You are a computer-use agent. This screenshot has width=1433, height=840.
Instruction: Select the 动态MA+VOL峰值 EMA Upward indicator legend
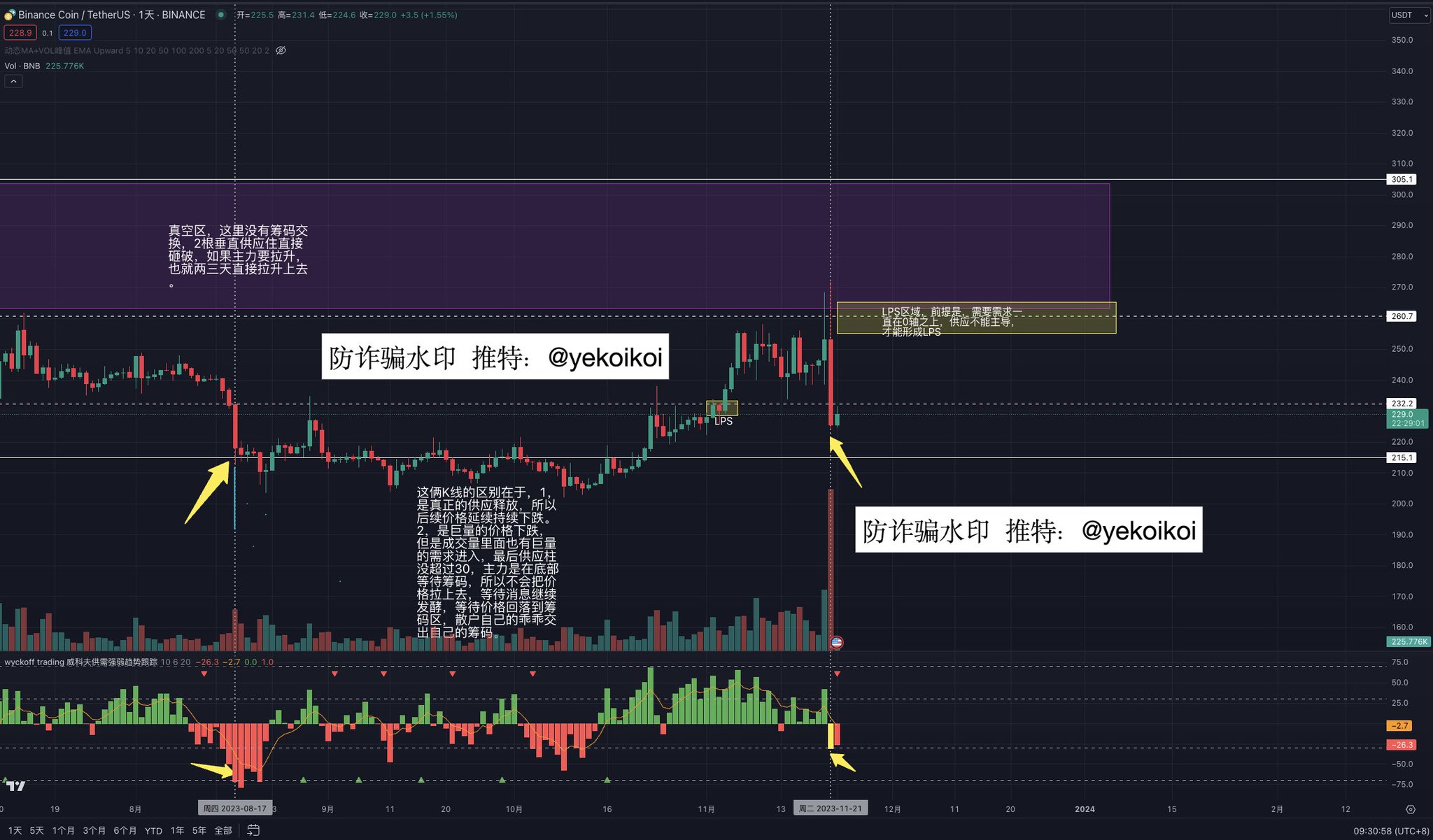pos(136,50)
